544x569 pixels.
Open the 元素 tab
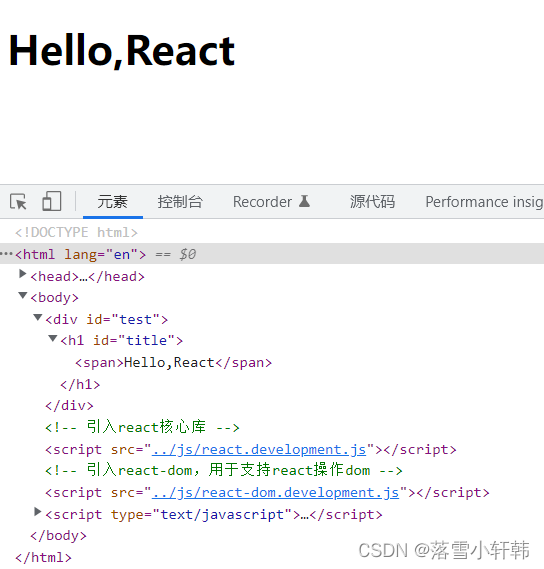(x=113, y=202)
